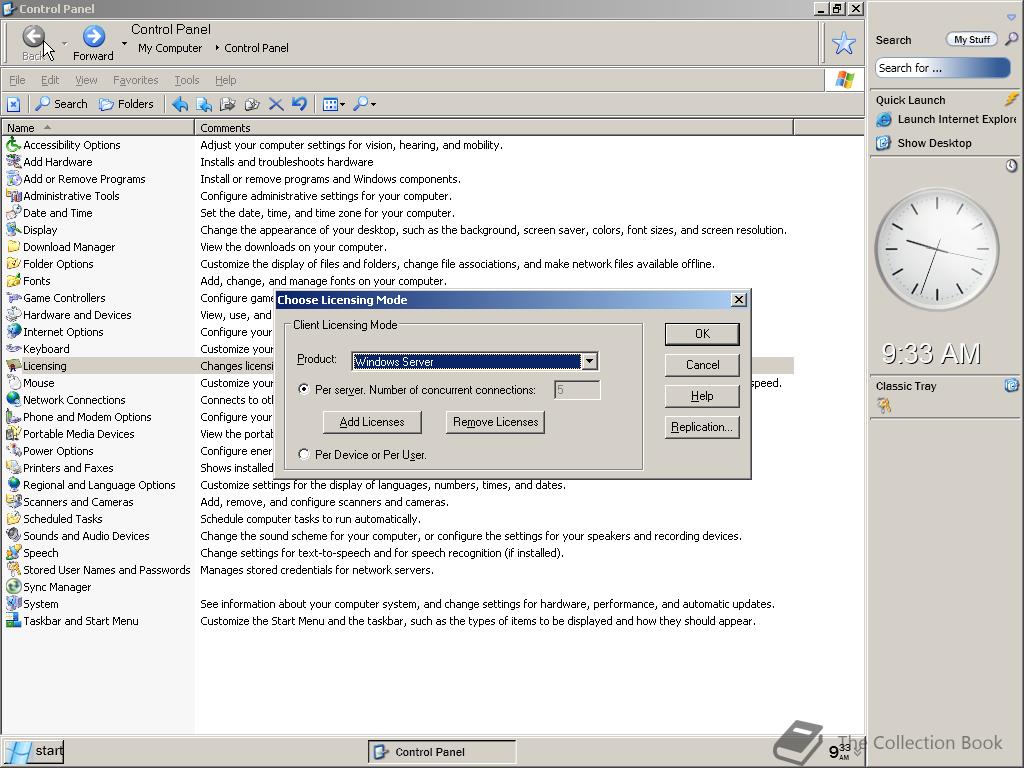Viewport: 1024px width, 768px height.
Task: Click Help button in licensing dialog
Action: pos(702,396)
